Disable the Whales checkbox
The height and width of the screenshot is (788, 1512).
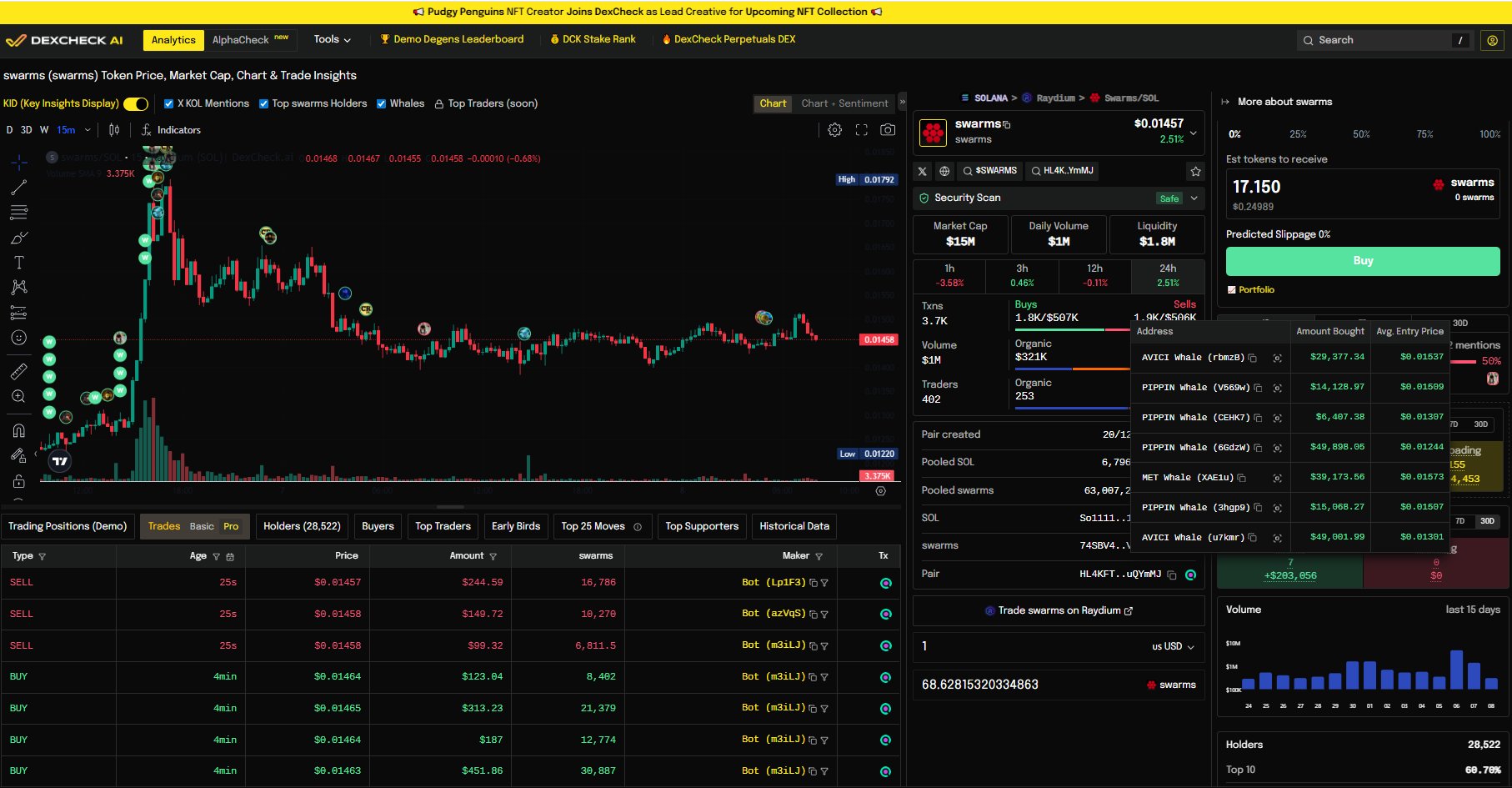[x=381, y=104]
